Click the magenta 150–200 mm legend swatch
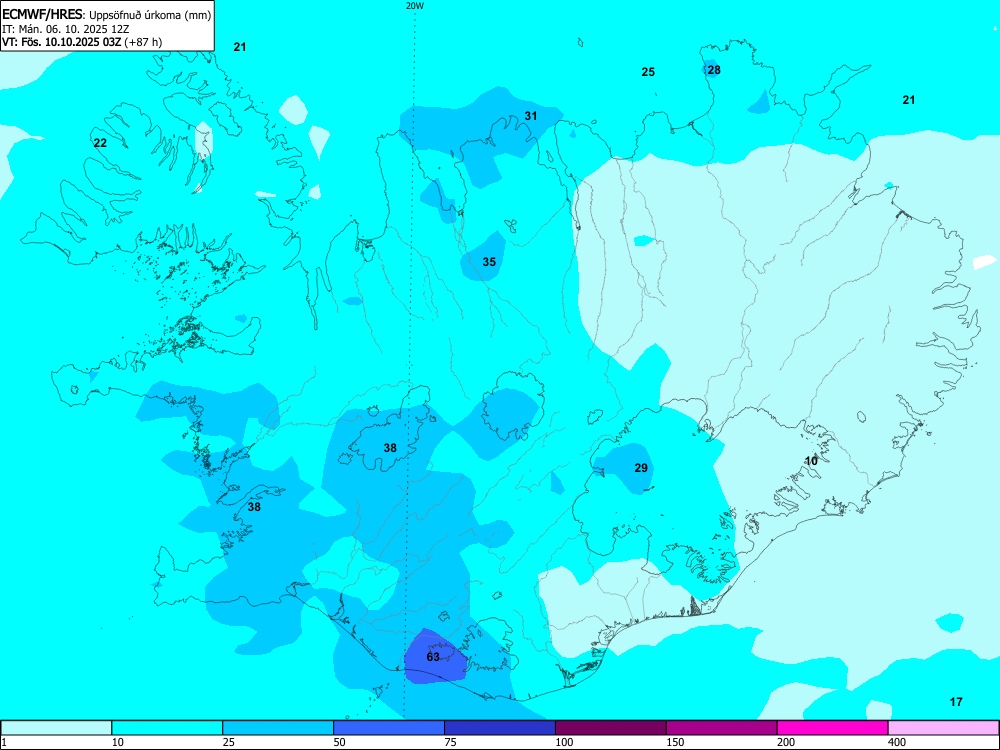Screen dimensions: 1000x750 722,728
